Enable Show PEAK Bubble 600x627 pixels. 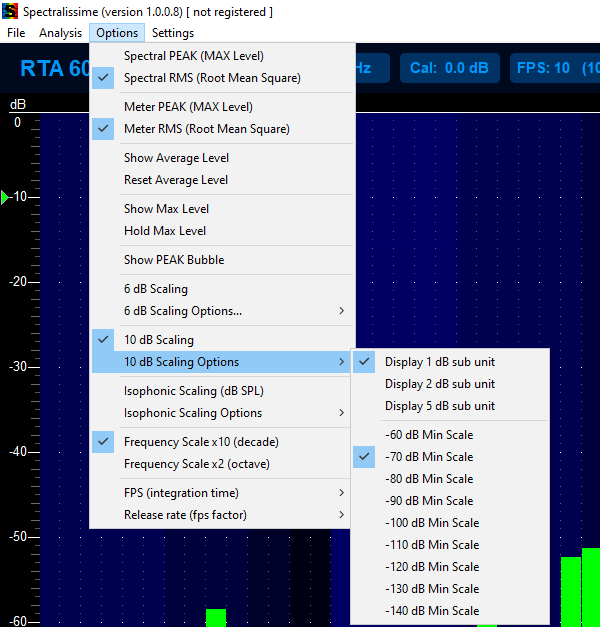(174, 260)
